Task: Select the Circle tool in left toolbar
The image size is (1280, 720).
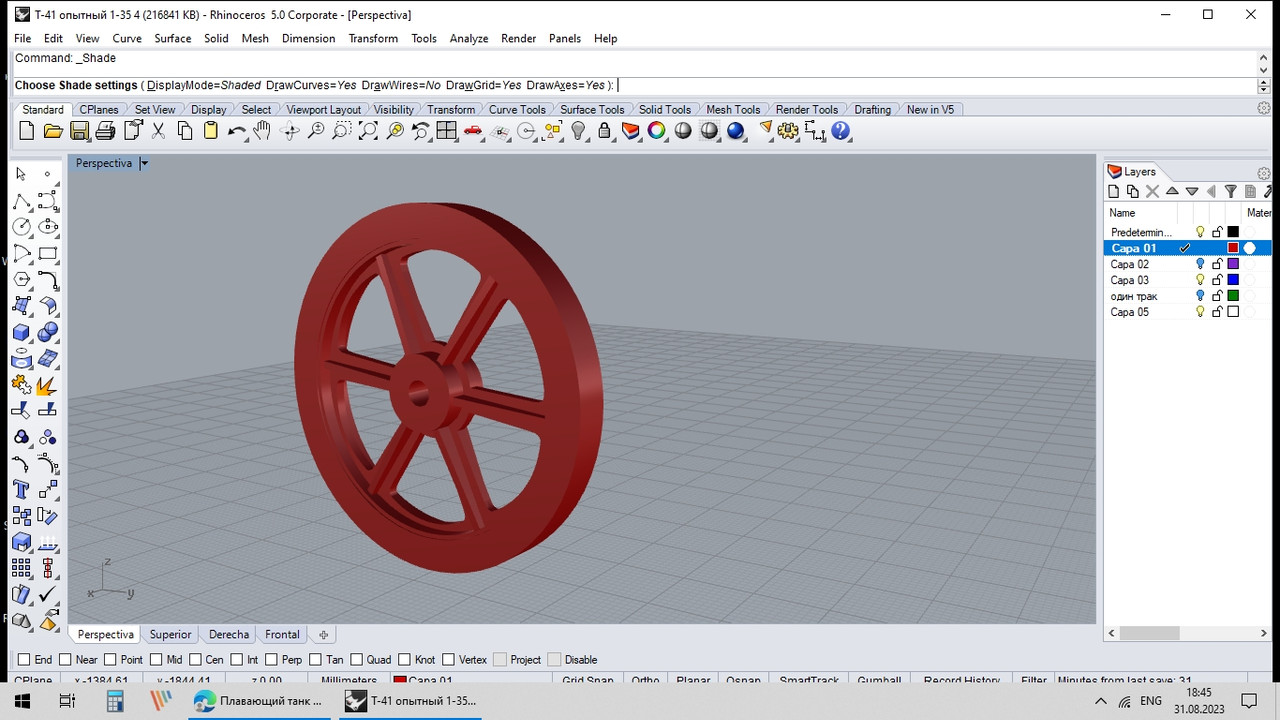Action: pyautogui.click(x=21, y=227)
